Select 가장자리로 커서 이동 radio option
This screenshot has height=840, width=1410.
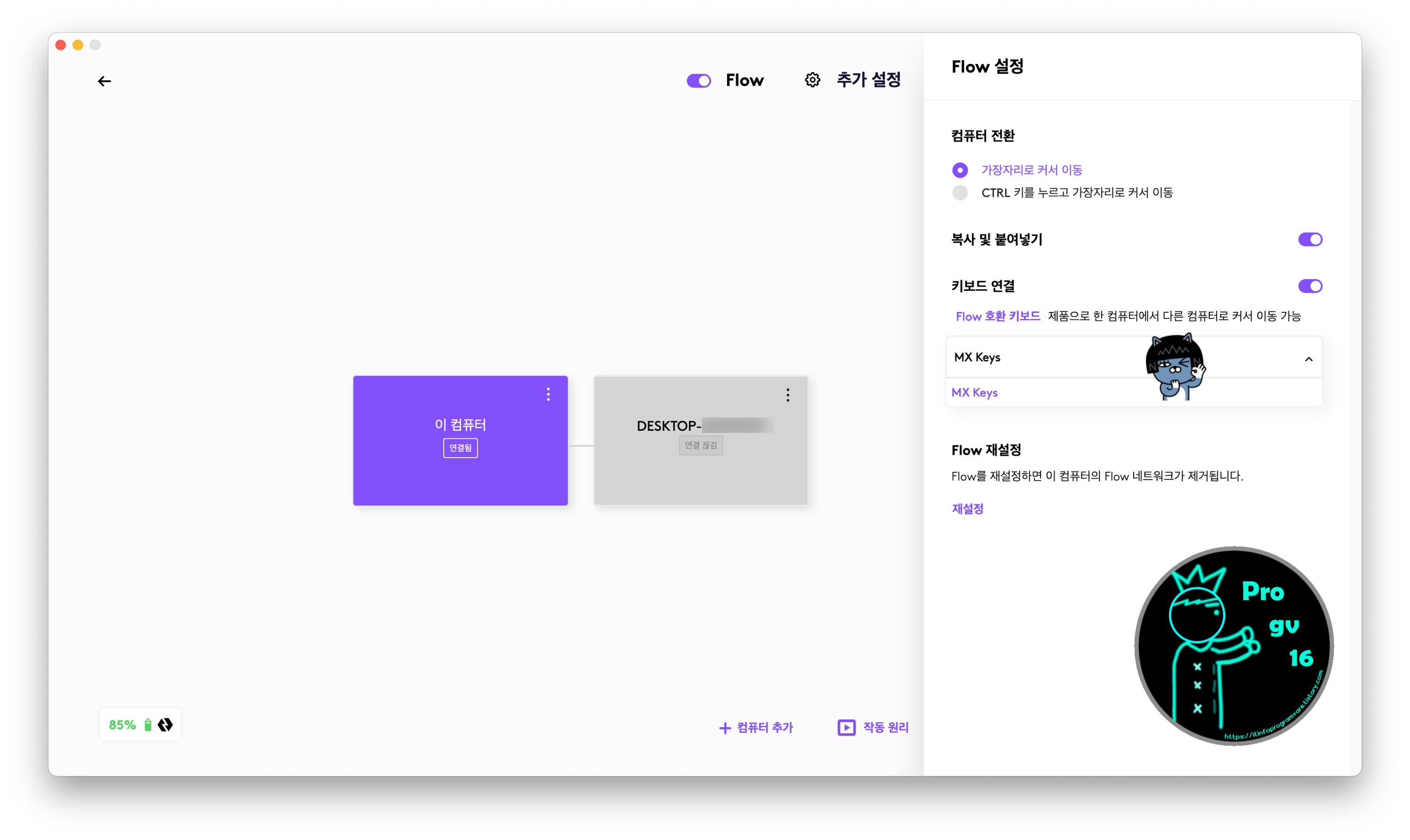[x=960, y=170]
